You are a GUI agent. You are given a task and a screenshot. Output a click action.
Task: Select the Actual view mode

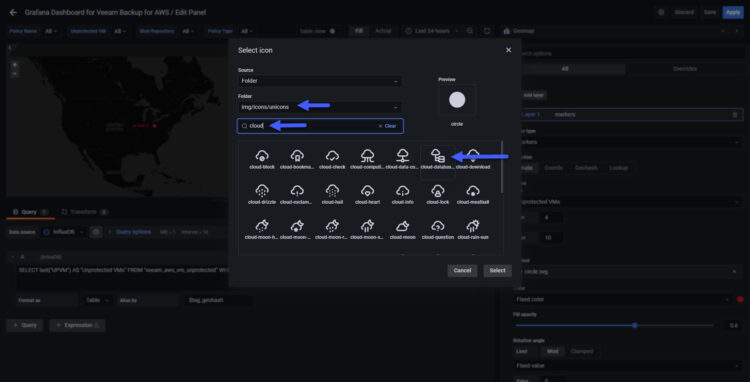[x=383, y=31]
